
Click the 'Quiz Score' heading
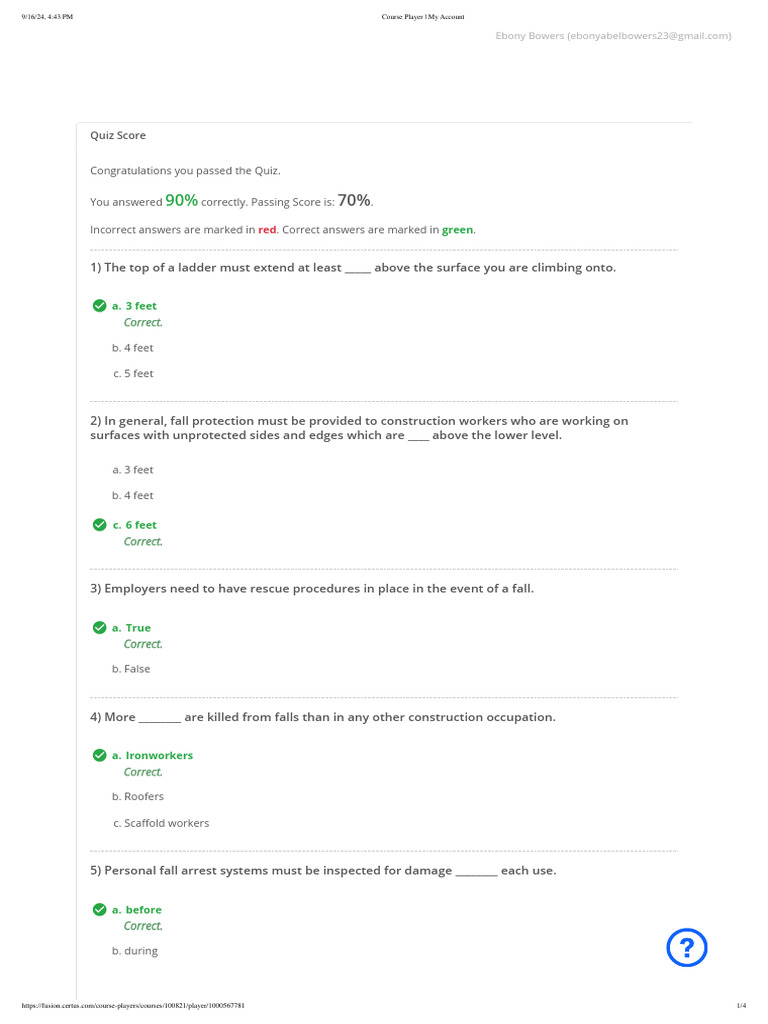(x=118, y=135)
